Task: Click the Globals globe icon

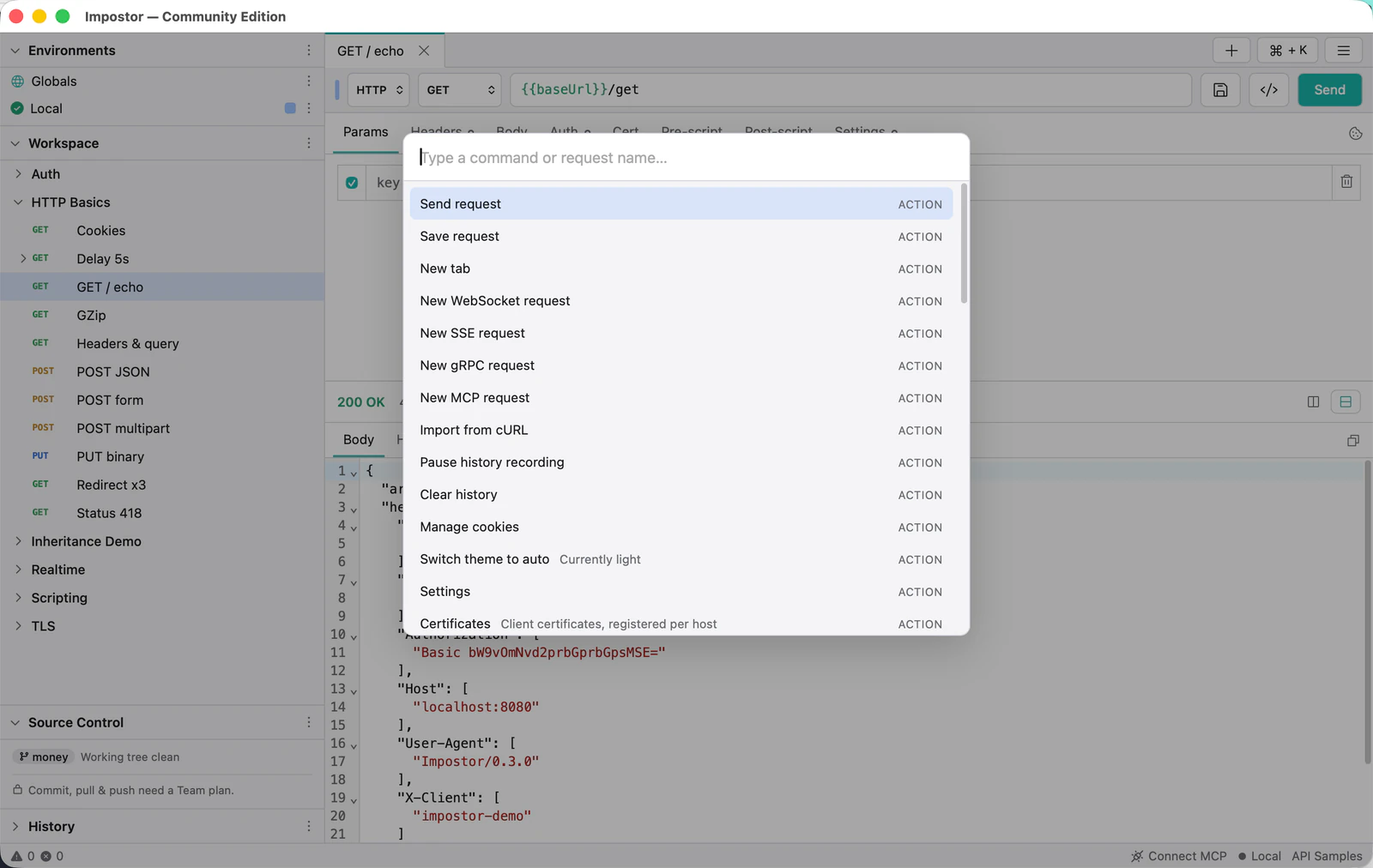Action: click(x=17, y=81)
